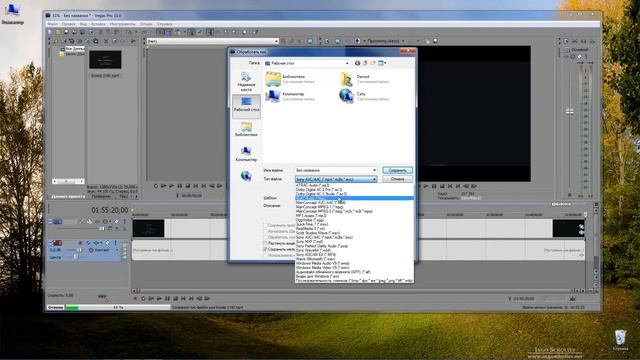Click the record button in the timeline transport
This screenshot has width=640, height=360.
[135, 298]
